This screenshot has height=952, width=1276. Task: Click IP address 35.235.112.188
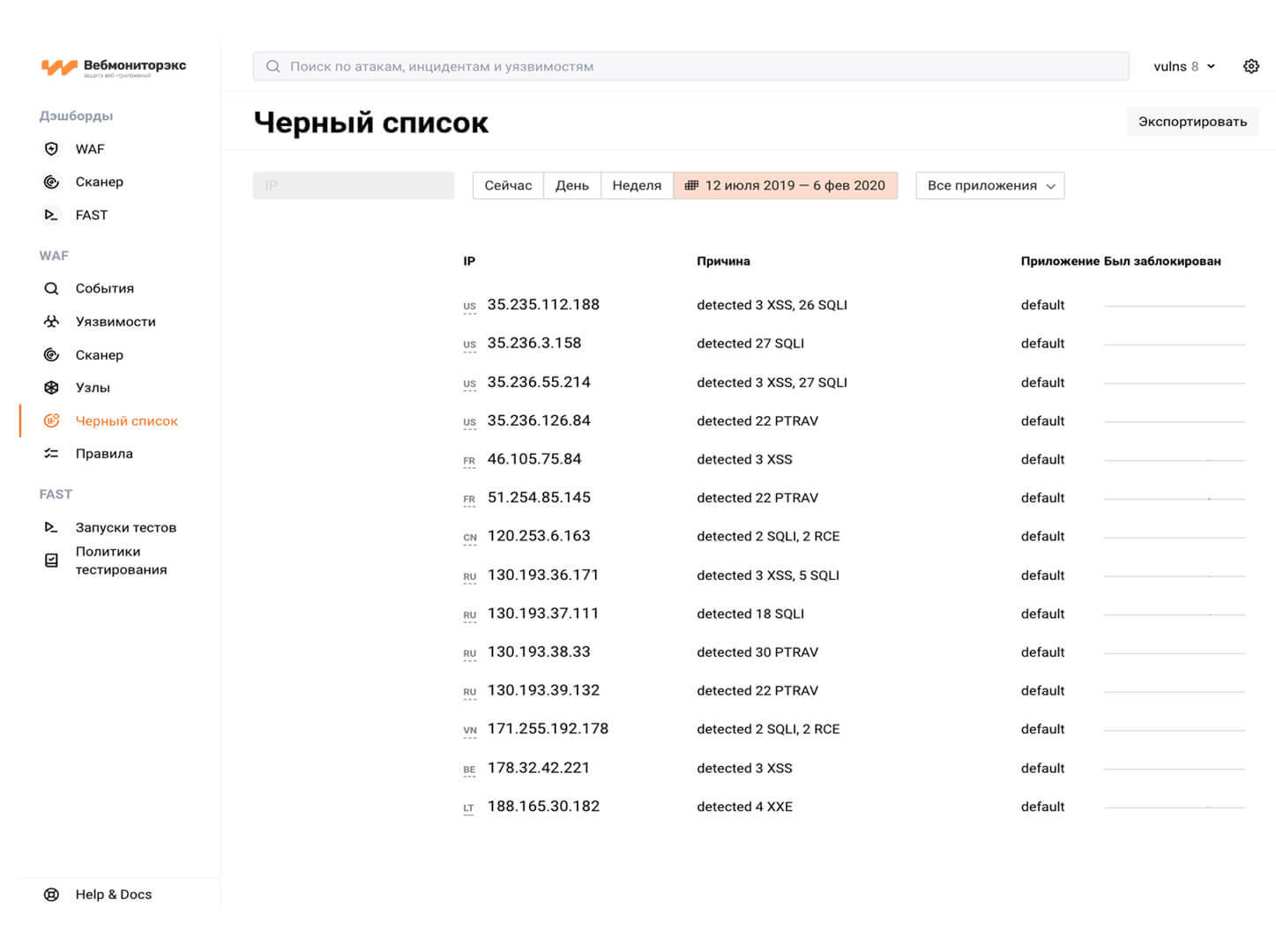(543, 304)
